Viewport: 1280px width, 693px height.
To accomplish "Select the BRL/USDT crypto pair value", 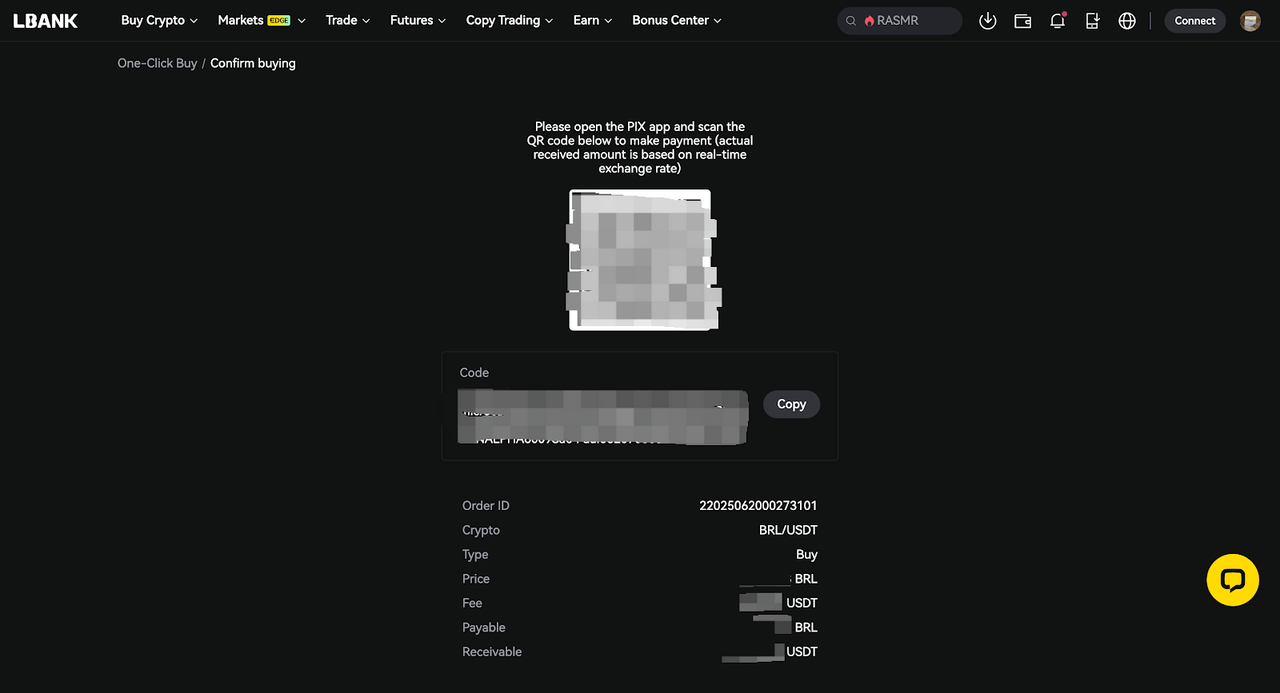I will 788,530.
